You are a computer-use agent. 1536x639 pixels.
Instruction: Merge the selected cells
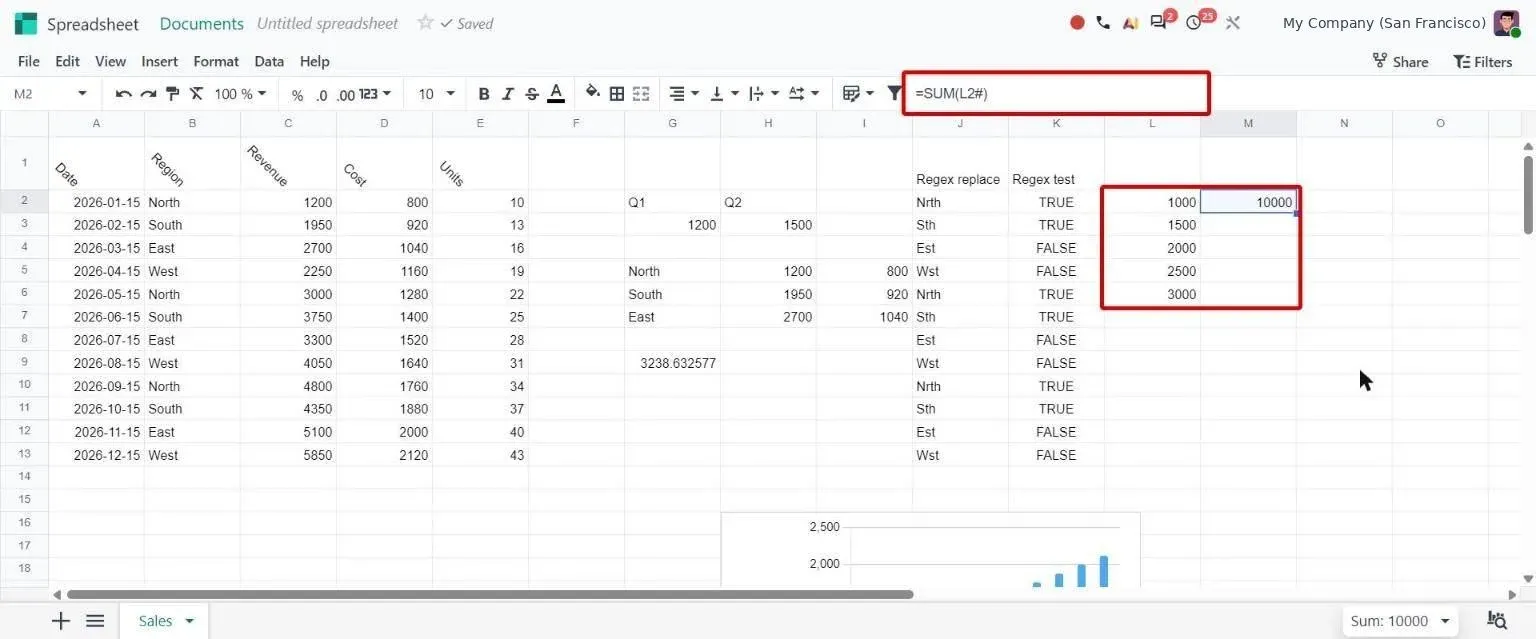pos(641,94)
